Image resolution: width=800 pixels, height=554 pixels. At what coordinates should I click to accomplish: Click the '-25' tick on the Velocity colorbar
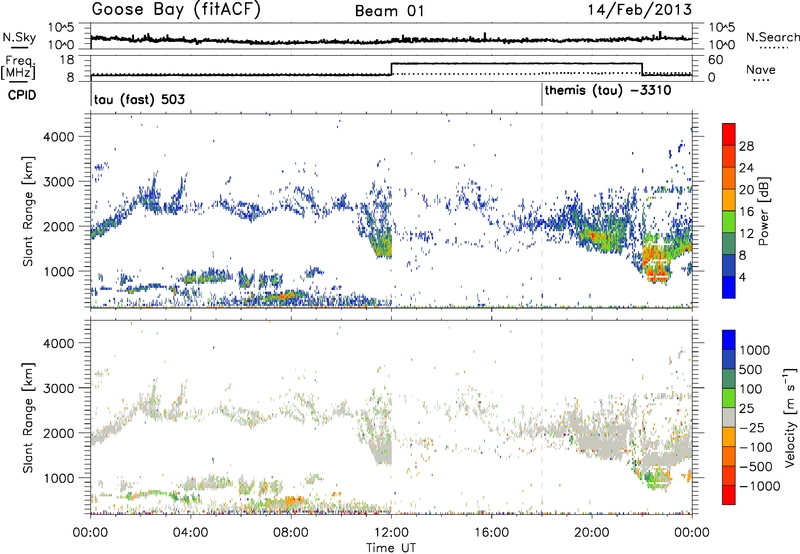pyautogui.click(x=752, y=427)
